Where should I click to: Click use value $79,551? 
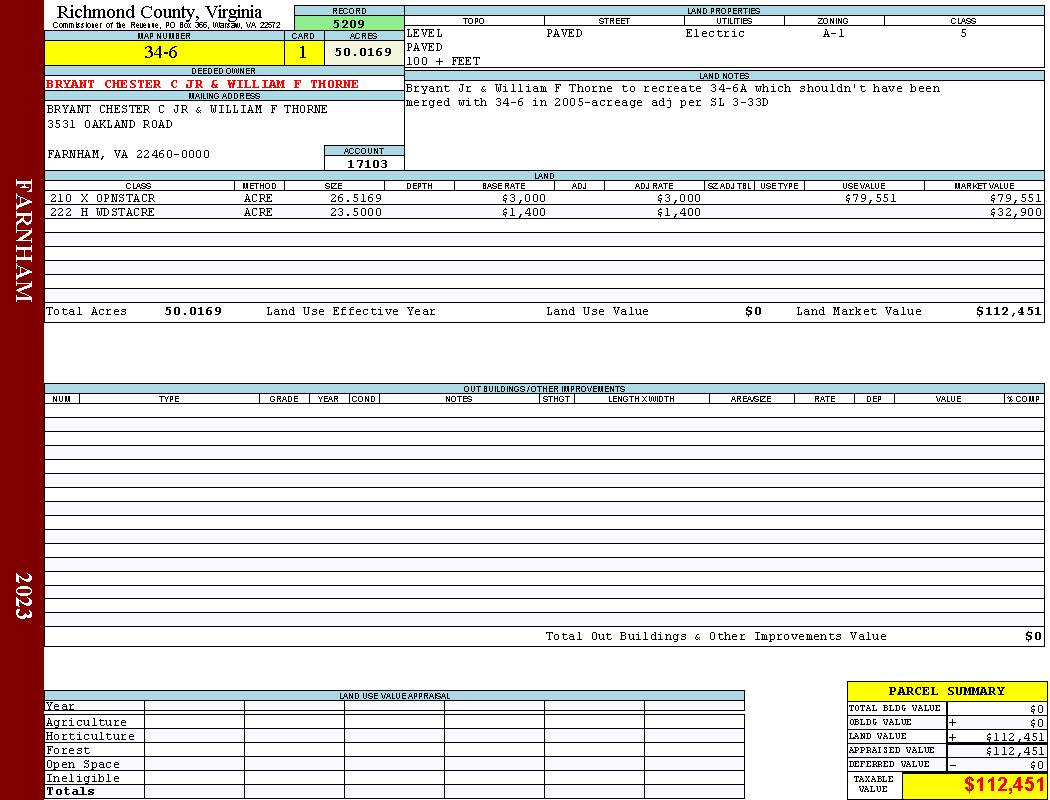[871, 199]
